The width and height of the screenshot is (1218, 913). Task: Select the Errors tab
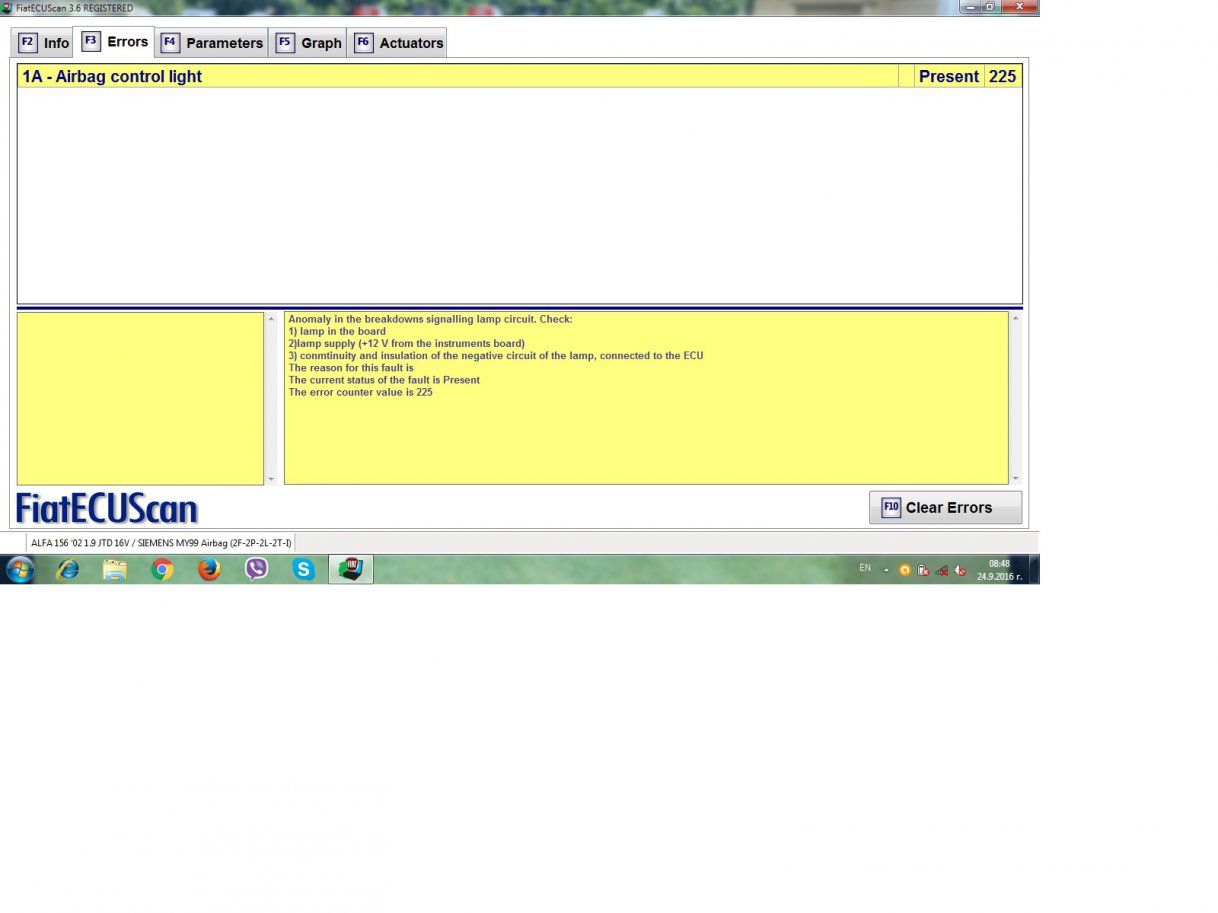115,42
